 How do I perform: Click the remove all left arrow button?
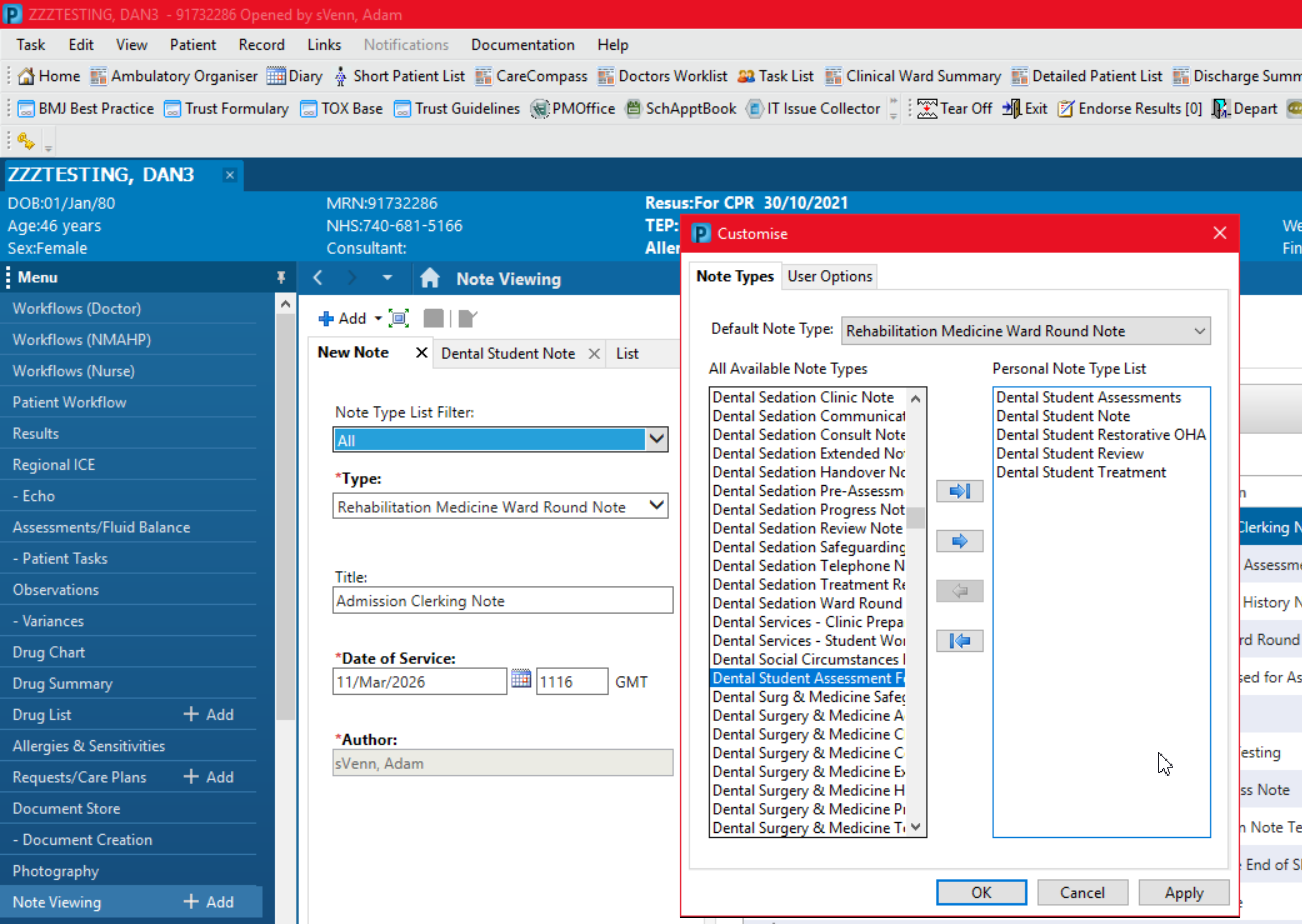tap(959, 641)
